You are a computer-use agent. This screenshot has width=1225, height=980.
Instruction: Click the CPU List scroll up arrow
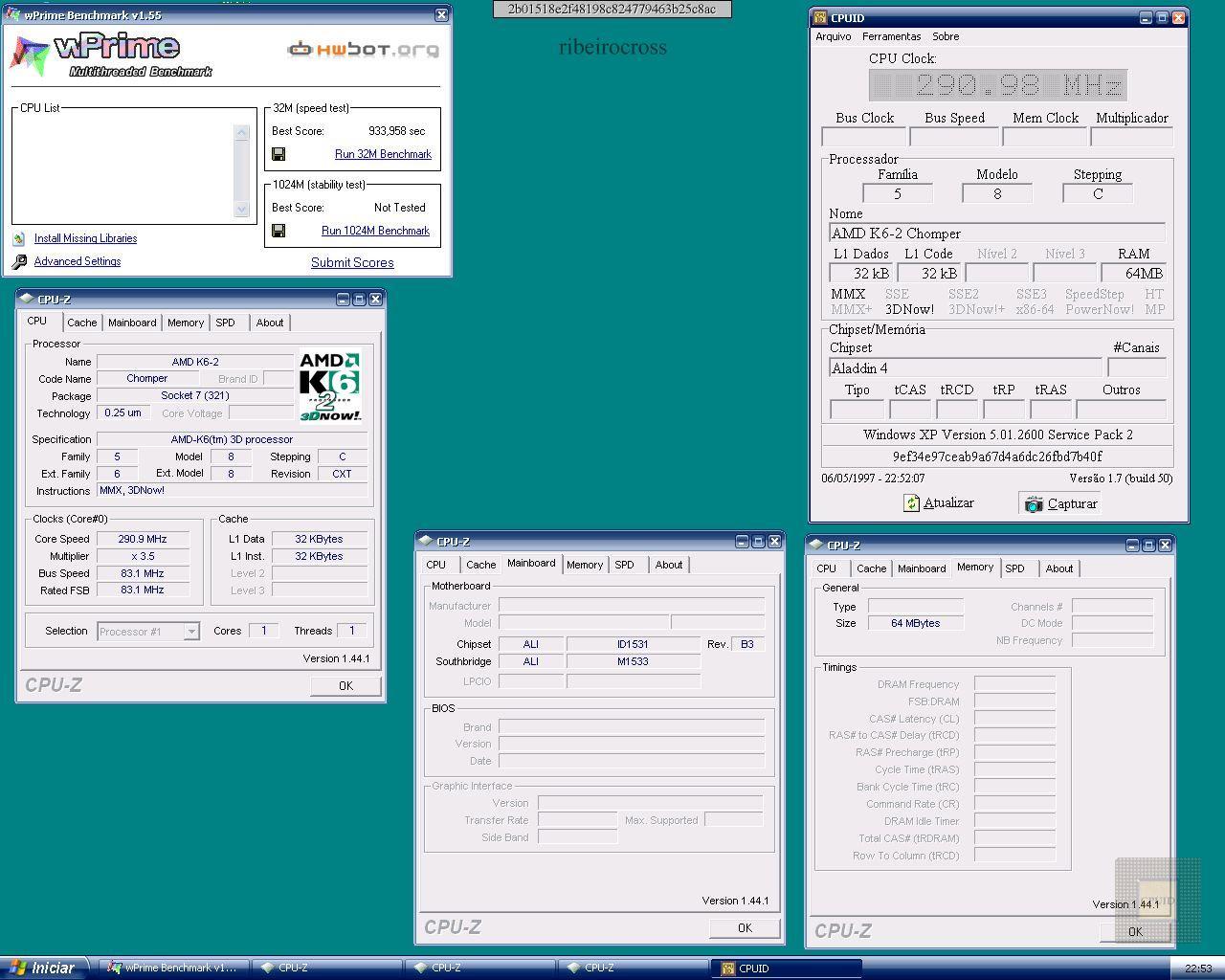pyautogui.click(x=241, y=132)
